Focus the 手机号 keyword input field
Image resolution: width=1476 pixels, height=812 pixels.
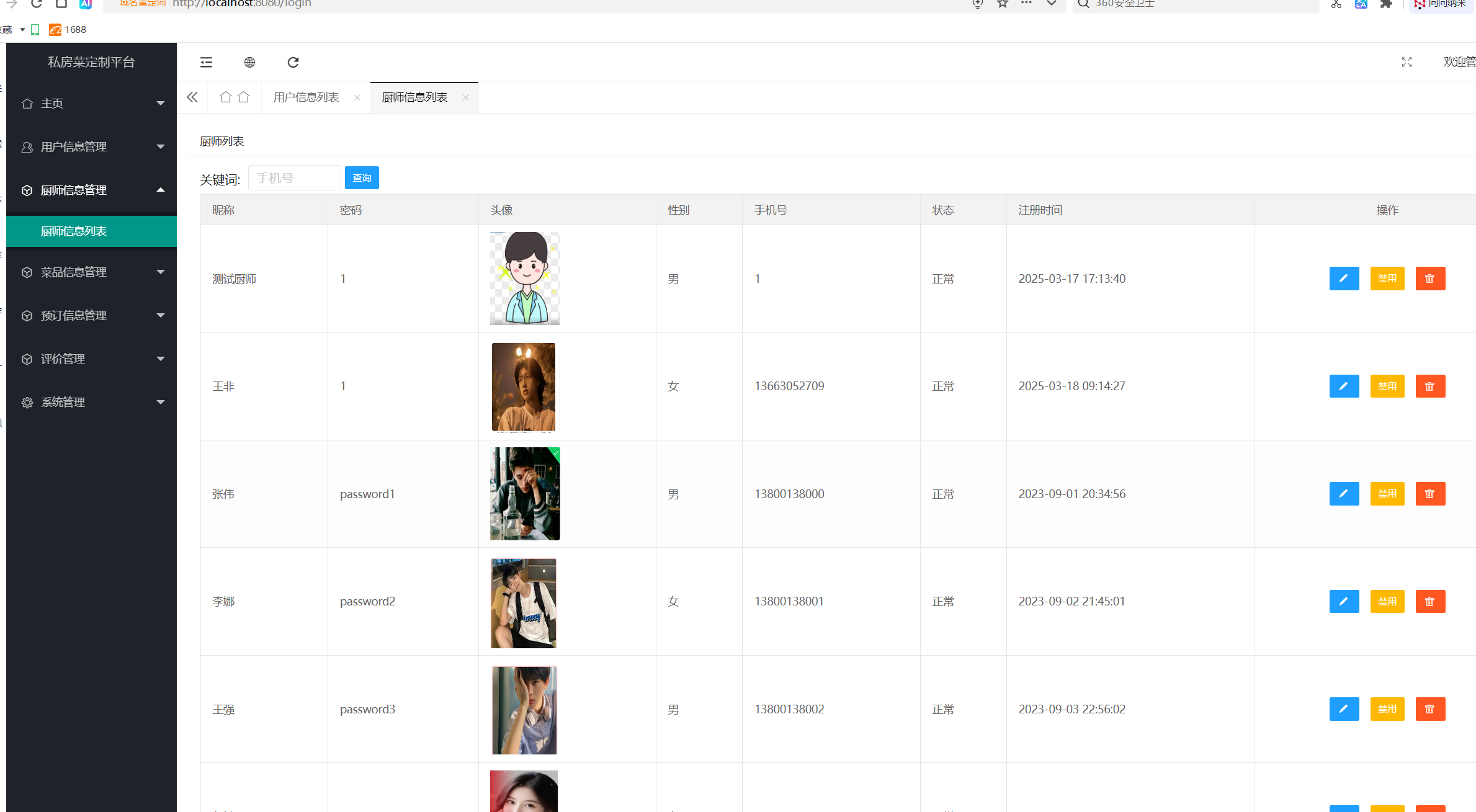pyautogui.click(x=294, y=178)
